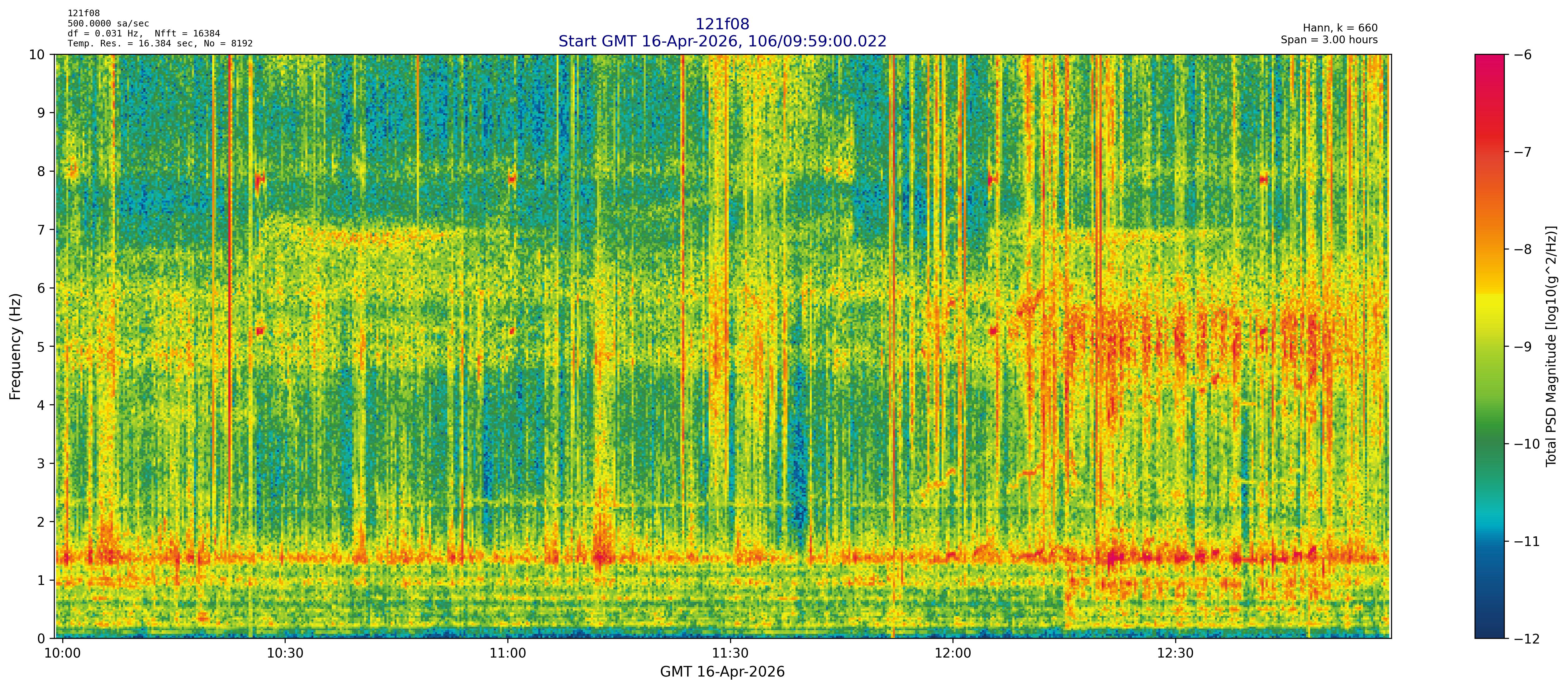Click the 11:00 time axis tick label
Image resolution: width=1568 pixels, height=689 pixels.
click(508, 654)
